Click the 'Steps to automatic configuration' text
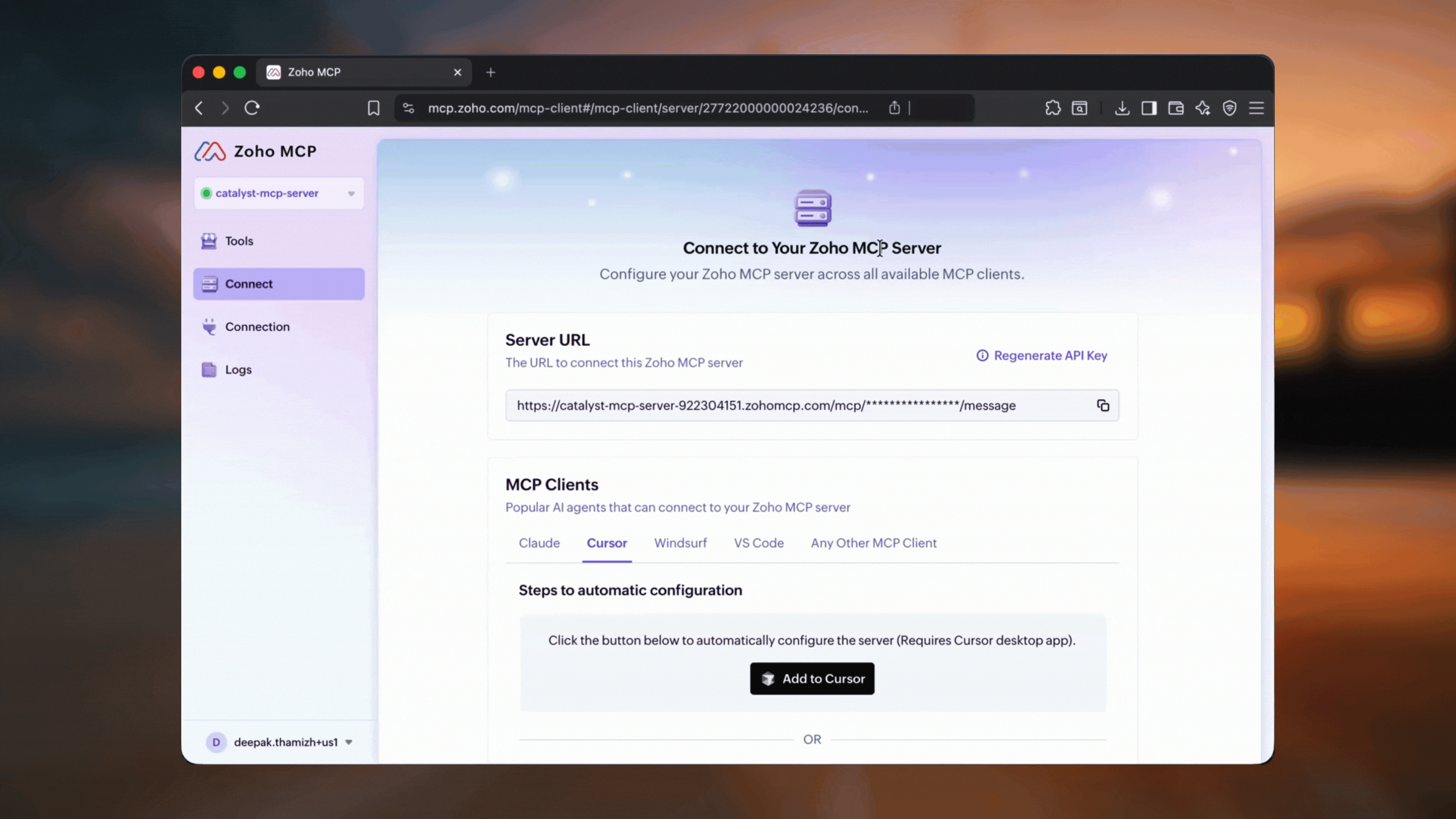Image resolution: width=1456 pixels, height=819 pixels. click(630, 590)
